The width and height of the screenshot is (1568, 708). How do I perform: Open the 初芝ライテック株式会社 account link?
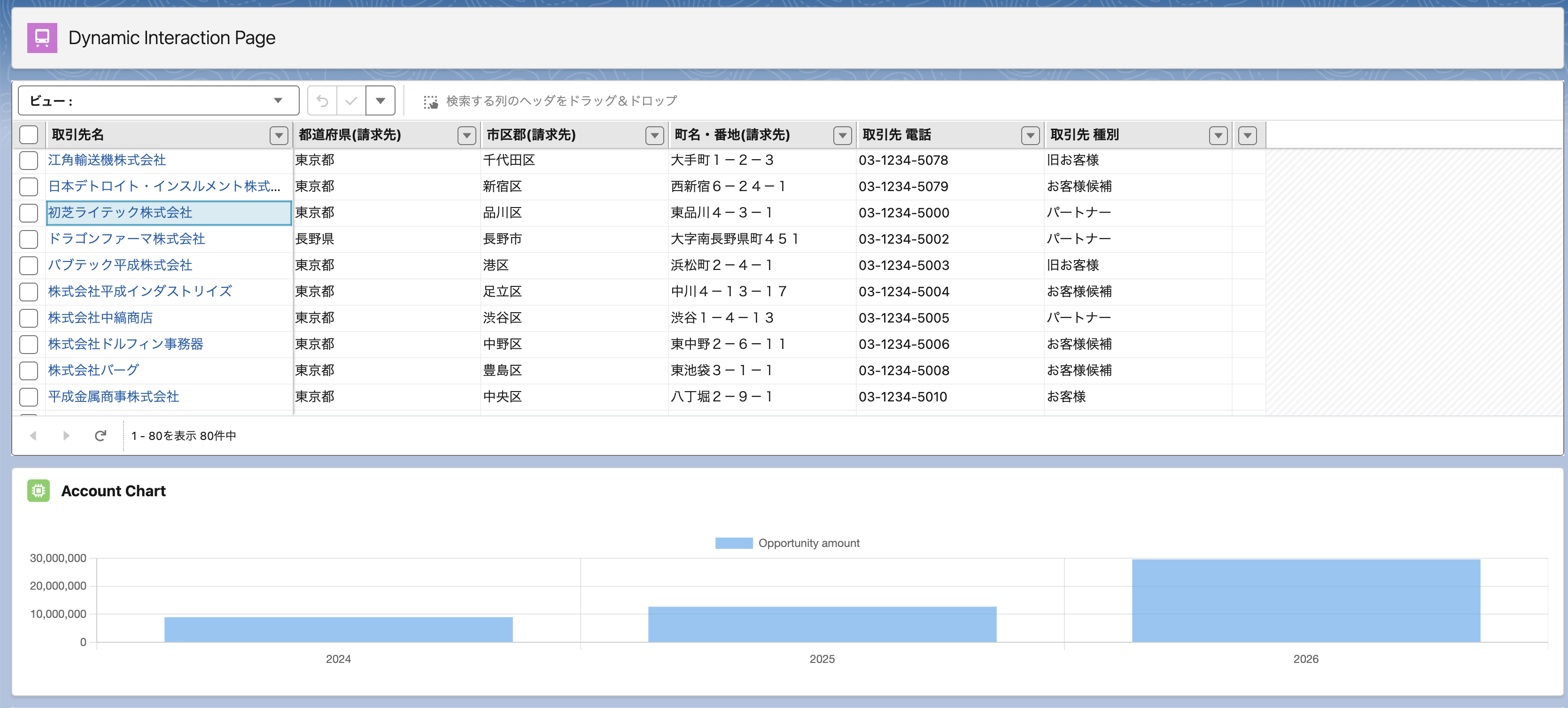pos(120,213)
